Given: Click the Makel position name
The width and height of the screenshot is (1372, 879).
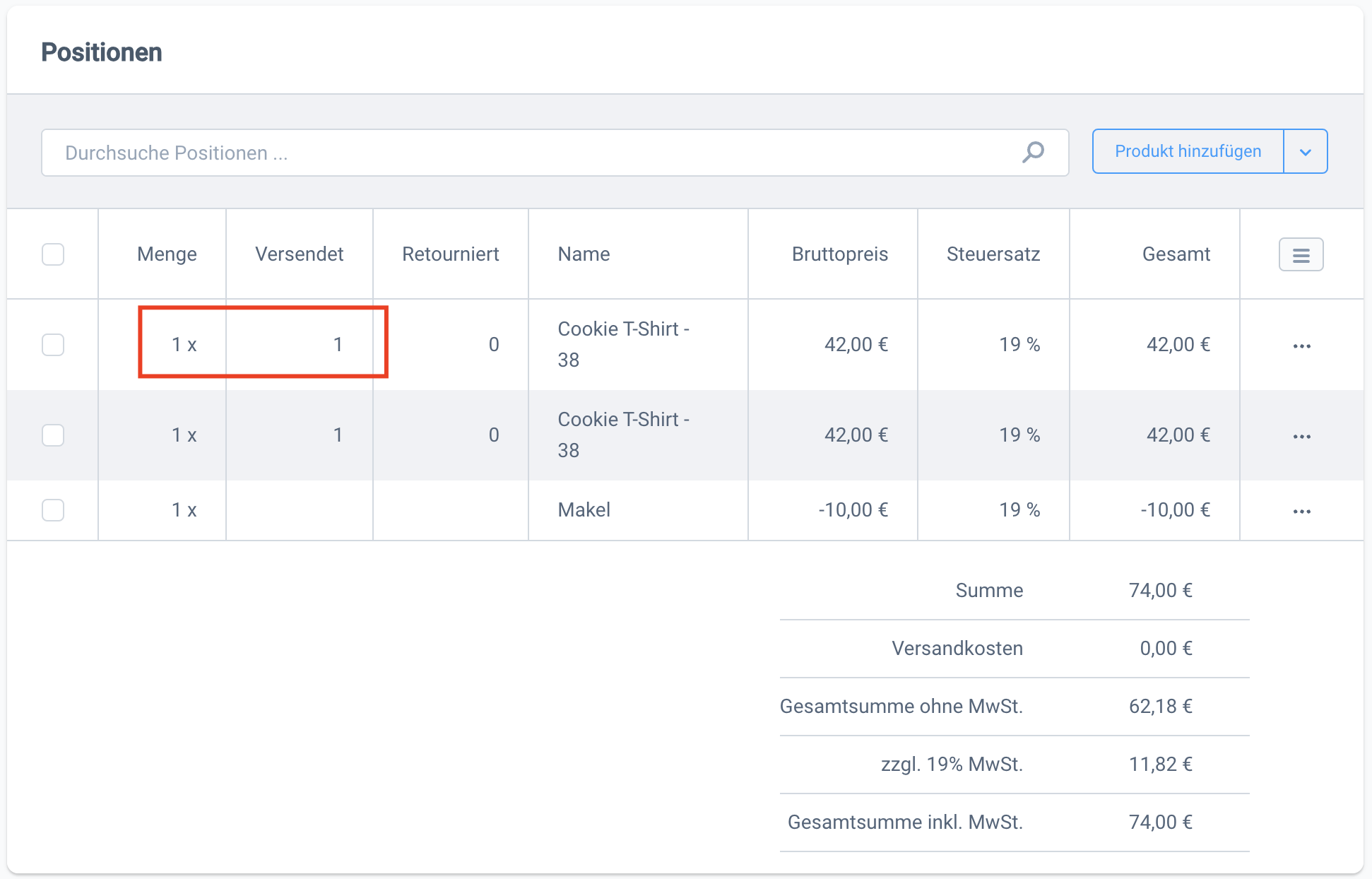Looking at the screenshot, I should 584,510.
